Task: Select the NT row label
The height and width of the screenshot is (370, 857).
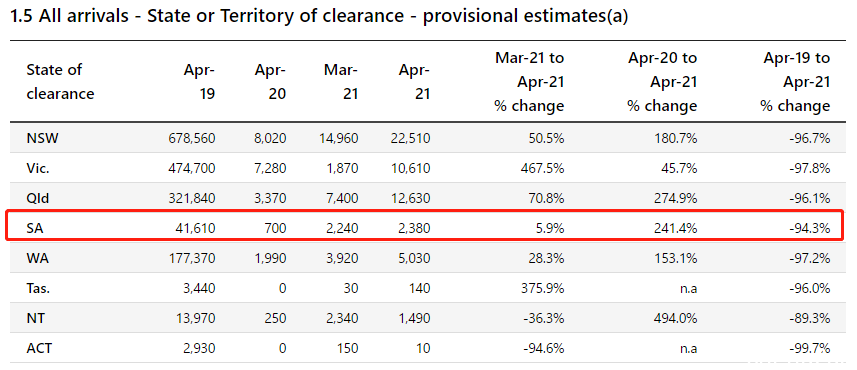Action: click(35, 318)
